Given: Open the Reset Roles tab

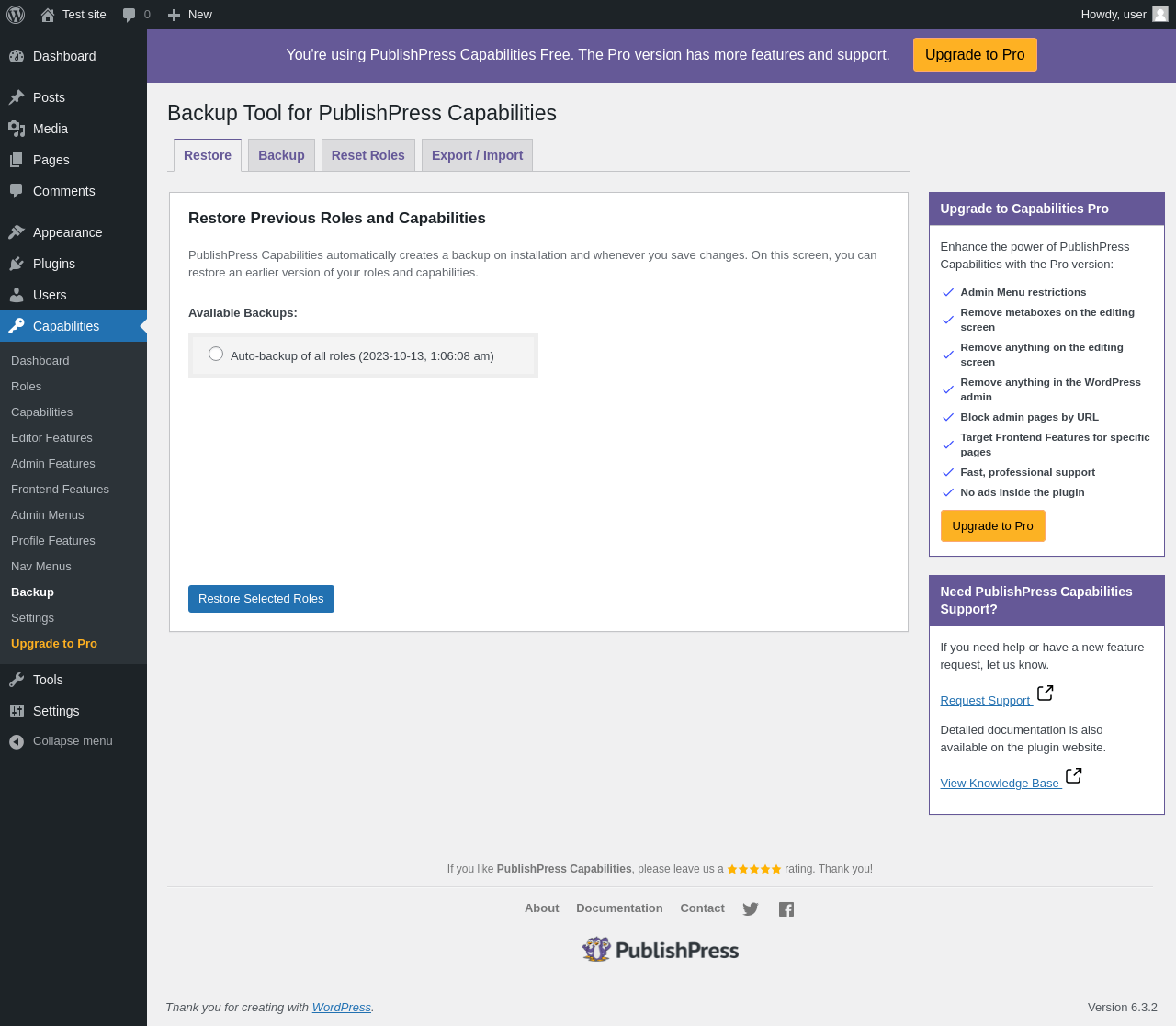Looking at the screenshot, I should coord(368,155).
